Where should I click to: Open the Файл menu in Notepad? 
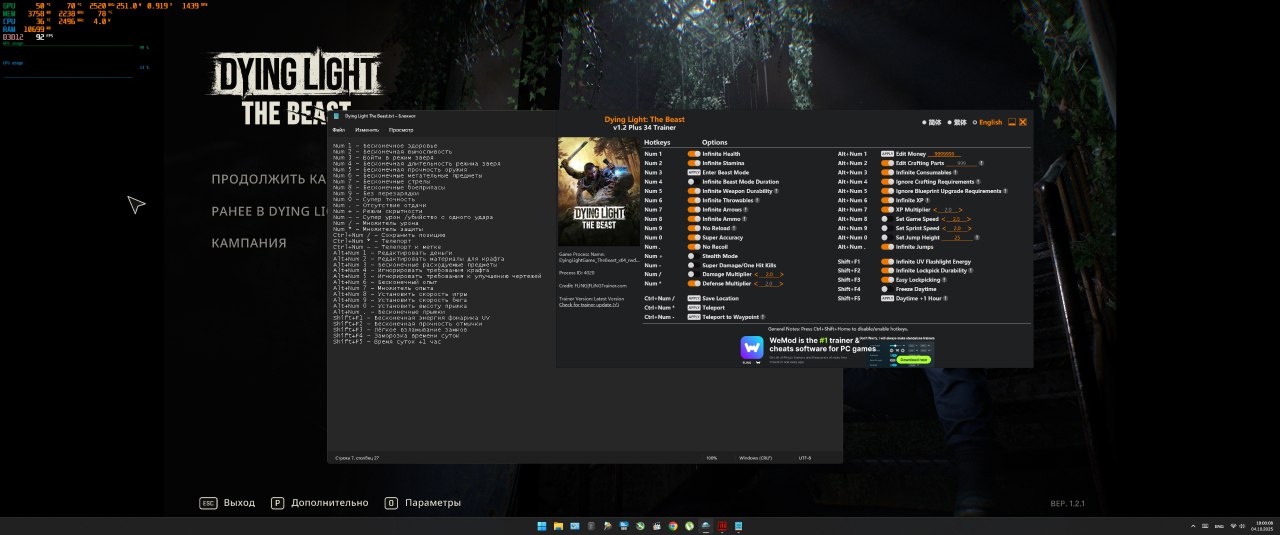click(x=339, y=130)
